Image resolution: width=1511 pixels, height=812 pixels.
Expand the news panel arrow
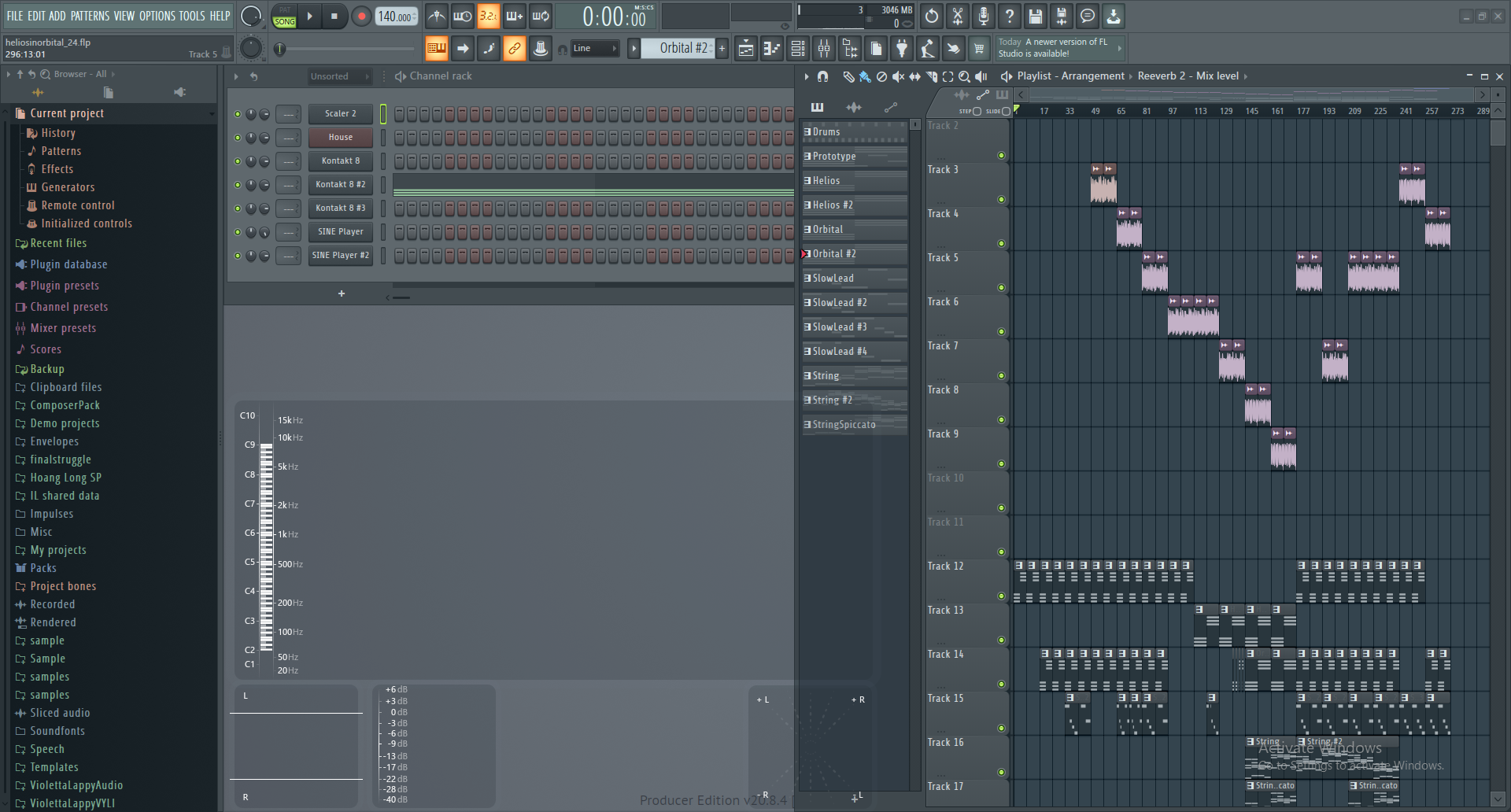pyautogui.click(x=1119, y=48)
